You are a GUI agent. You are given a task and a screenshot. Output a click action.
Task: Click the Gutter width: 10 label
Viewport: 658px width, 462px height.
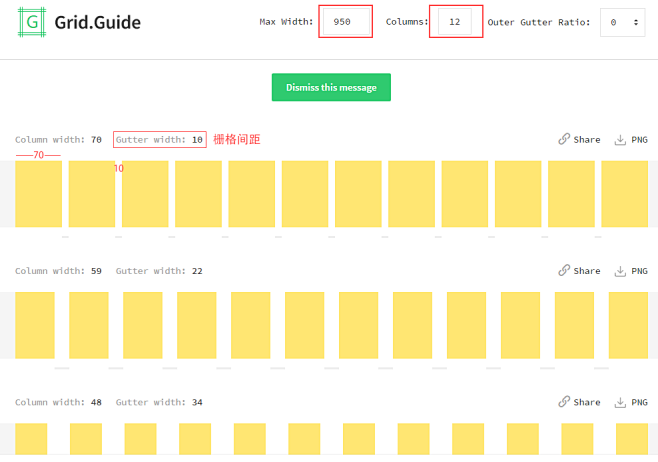tap(159, 140)
